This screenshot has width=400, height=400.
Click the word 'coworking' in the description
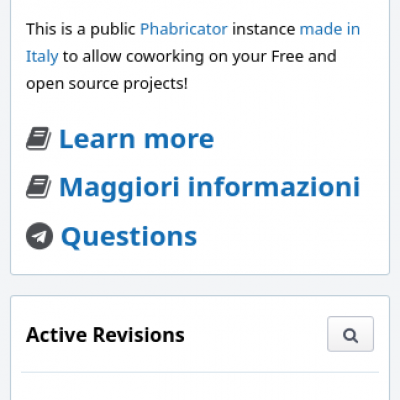[165, 57]
